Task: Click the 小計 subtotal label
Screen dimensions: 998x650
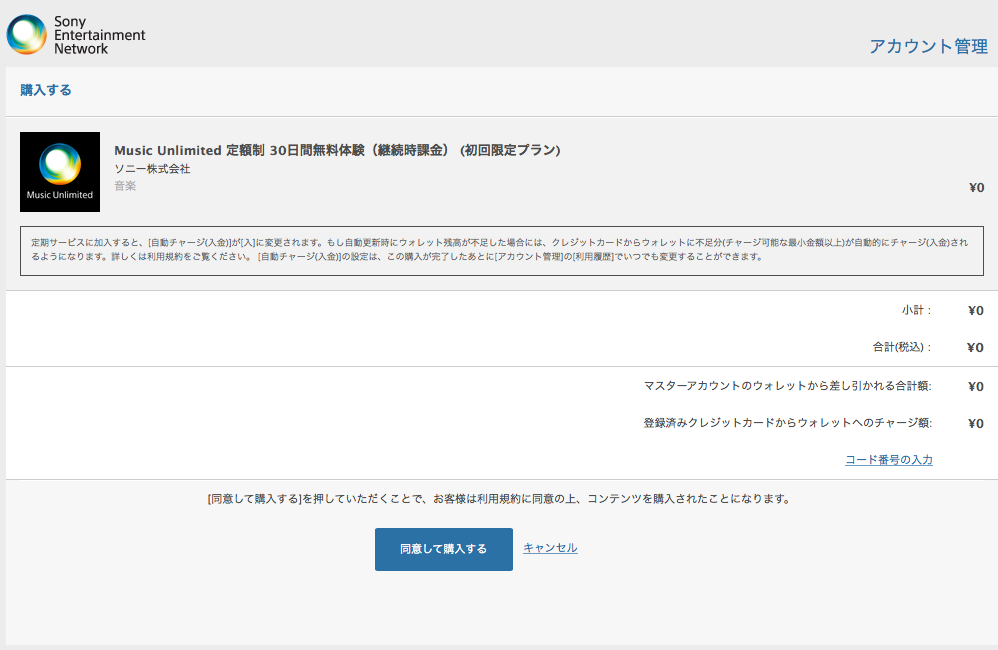Action: (x=917, y=310)
